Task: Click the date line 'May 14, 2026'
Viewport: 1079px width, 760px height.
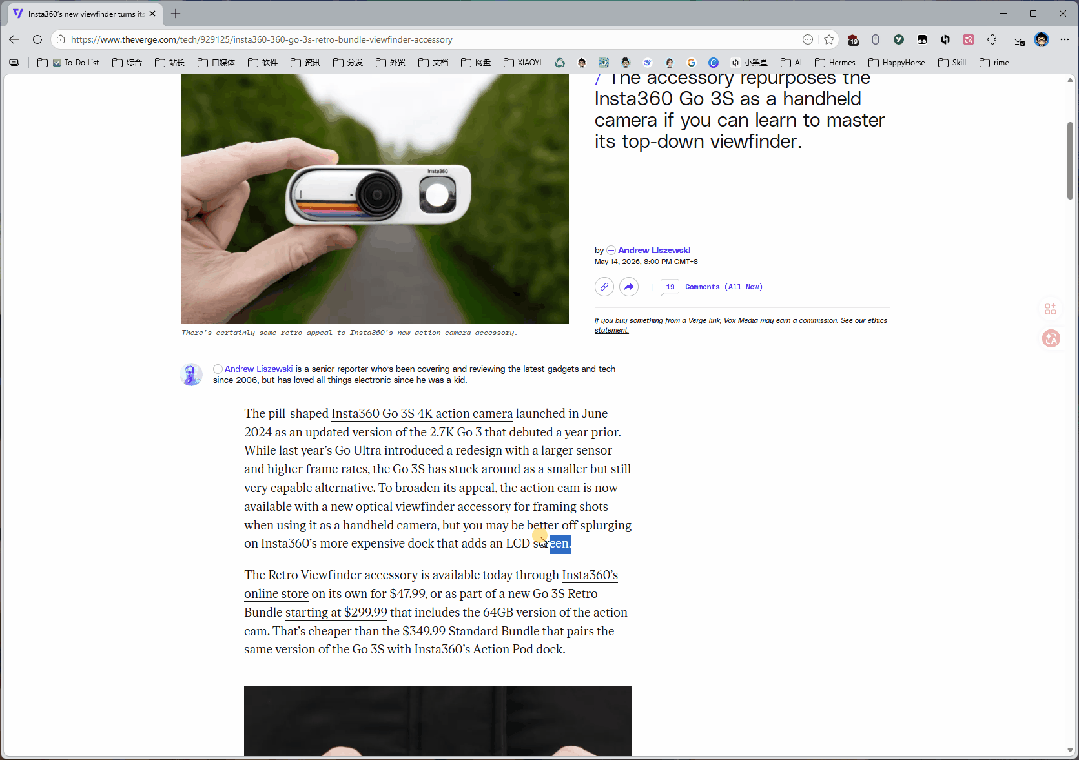Action: [645, 262]
